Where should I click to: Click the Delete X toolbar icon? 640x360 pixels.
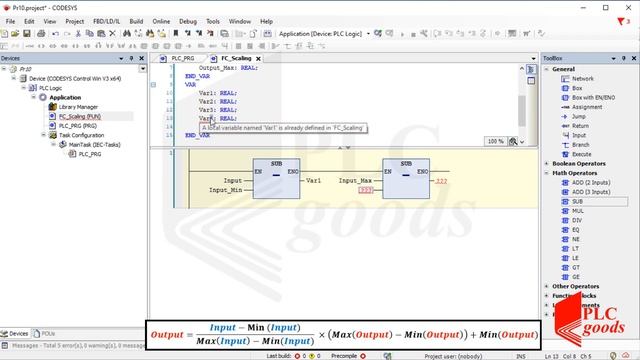[112, 33]
